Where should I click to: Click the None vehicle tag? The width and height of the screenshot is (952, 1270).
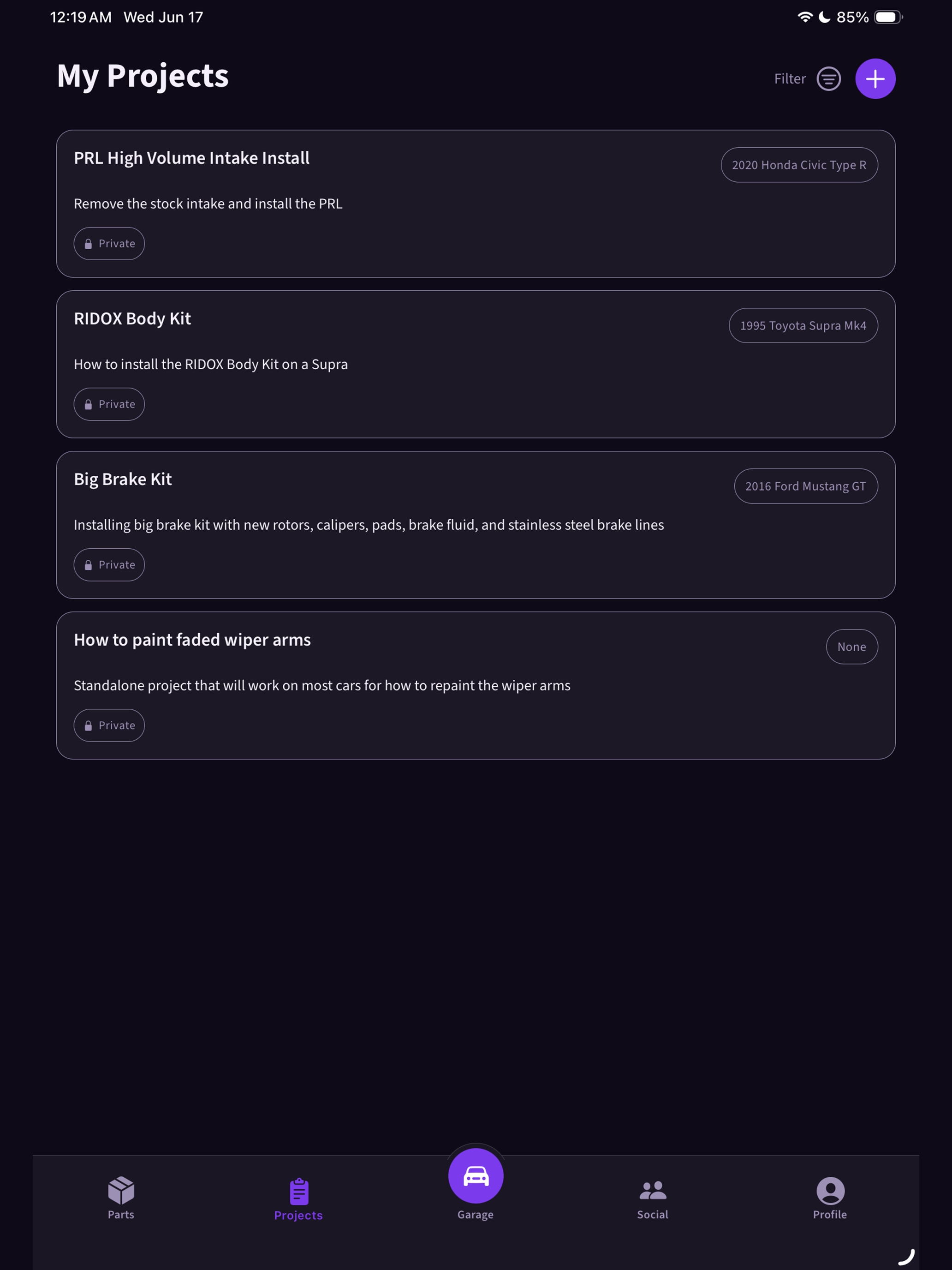851,647
